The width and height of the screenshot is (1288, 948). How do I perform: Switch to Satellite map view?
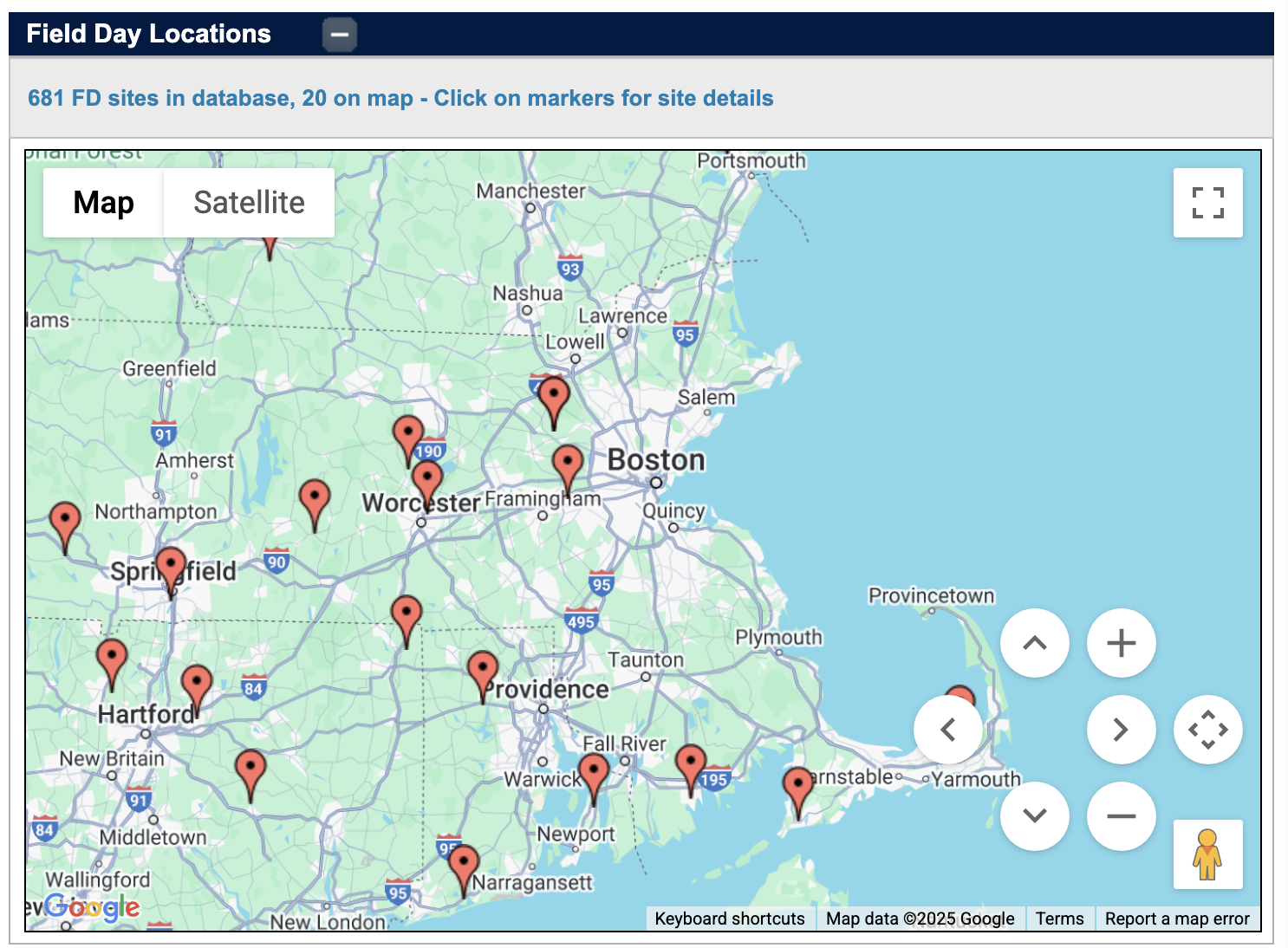[x=249, y=203]
